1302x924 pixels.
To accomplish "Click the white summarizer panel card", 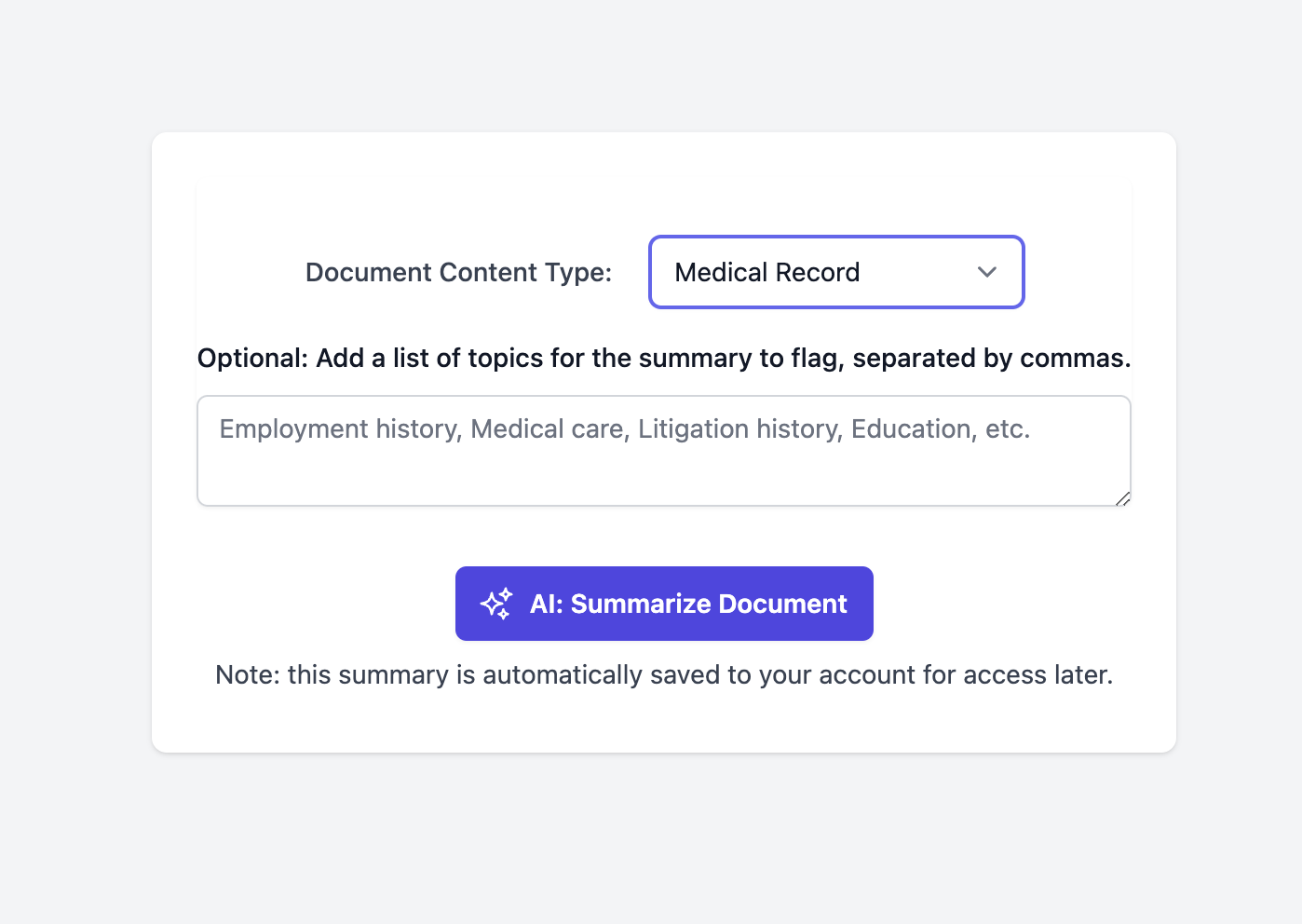I will click(x=663, y=727).
